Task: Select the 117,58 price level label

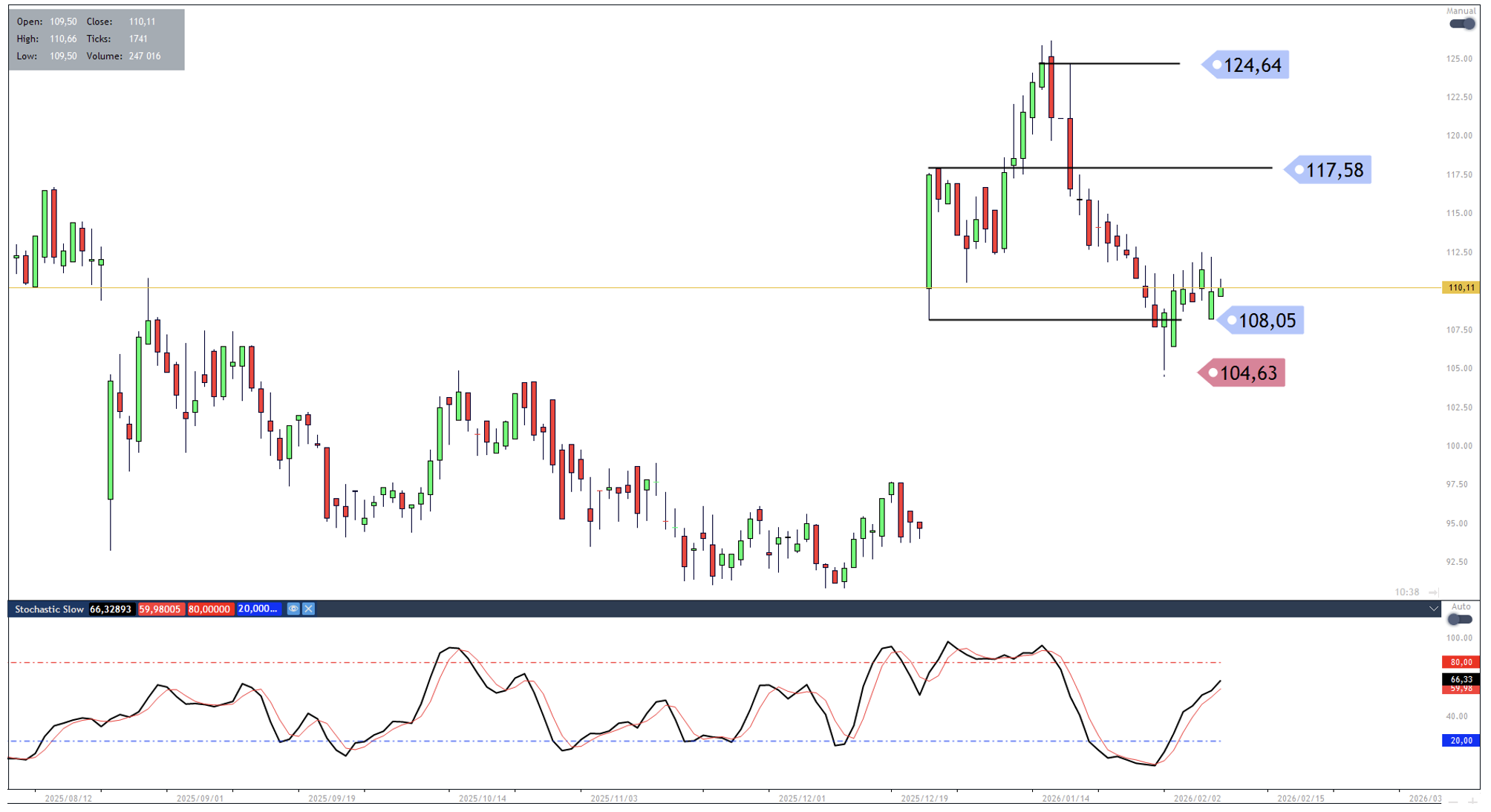Action: [1334, 170]
